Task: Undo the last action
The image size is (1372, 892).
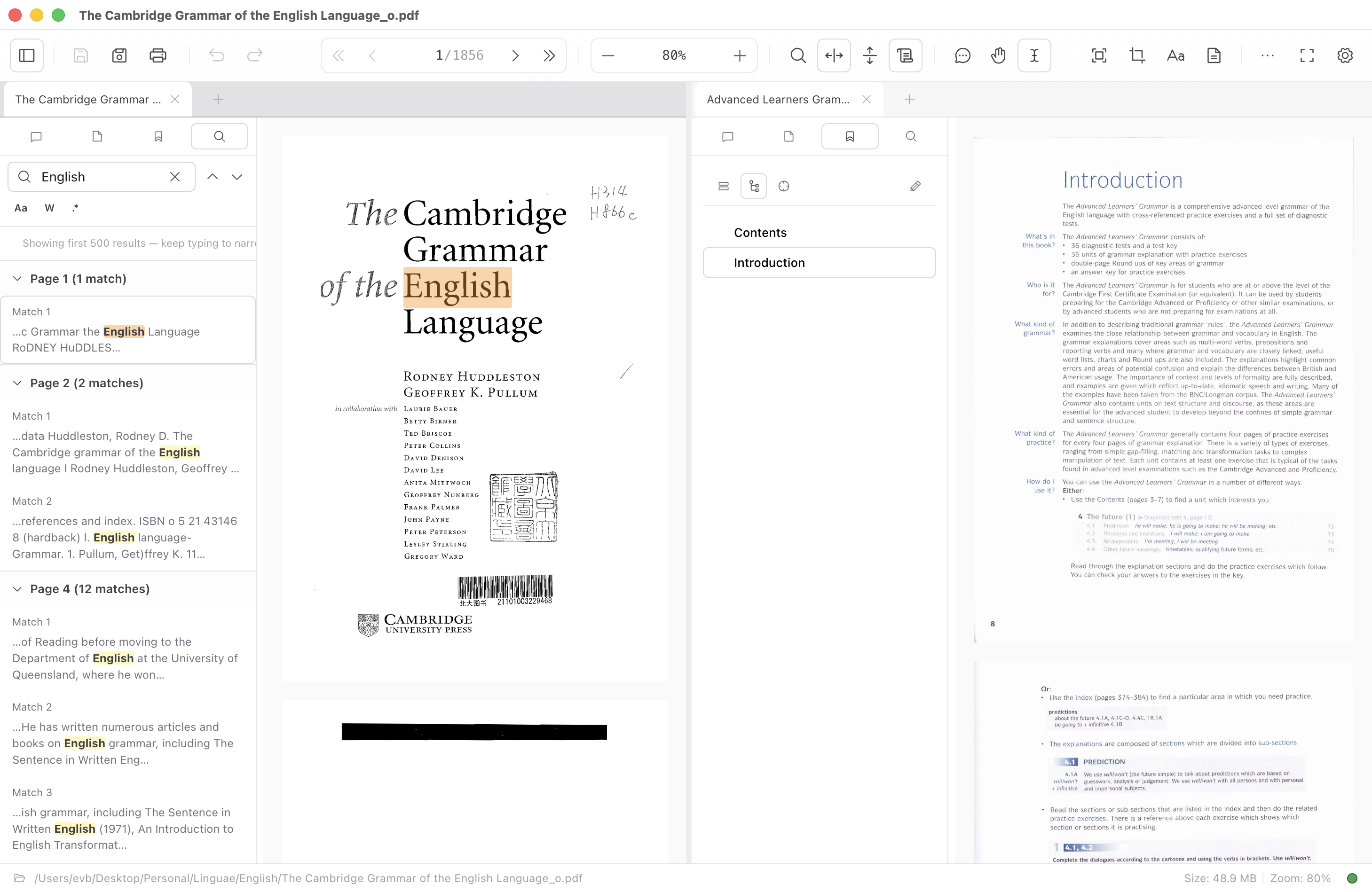Action: [217, 55]
